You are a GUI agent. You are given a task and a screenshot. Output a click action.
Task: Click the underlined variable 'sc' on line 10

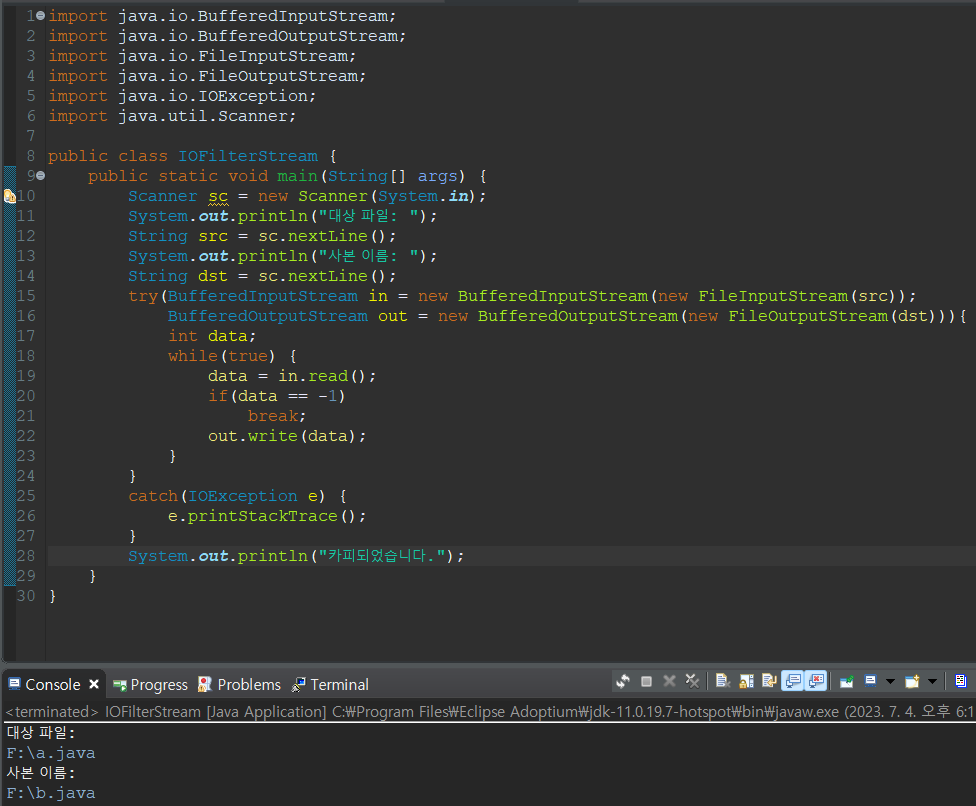(218, 196)
